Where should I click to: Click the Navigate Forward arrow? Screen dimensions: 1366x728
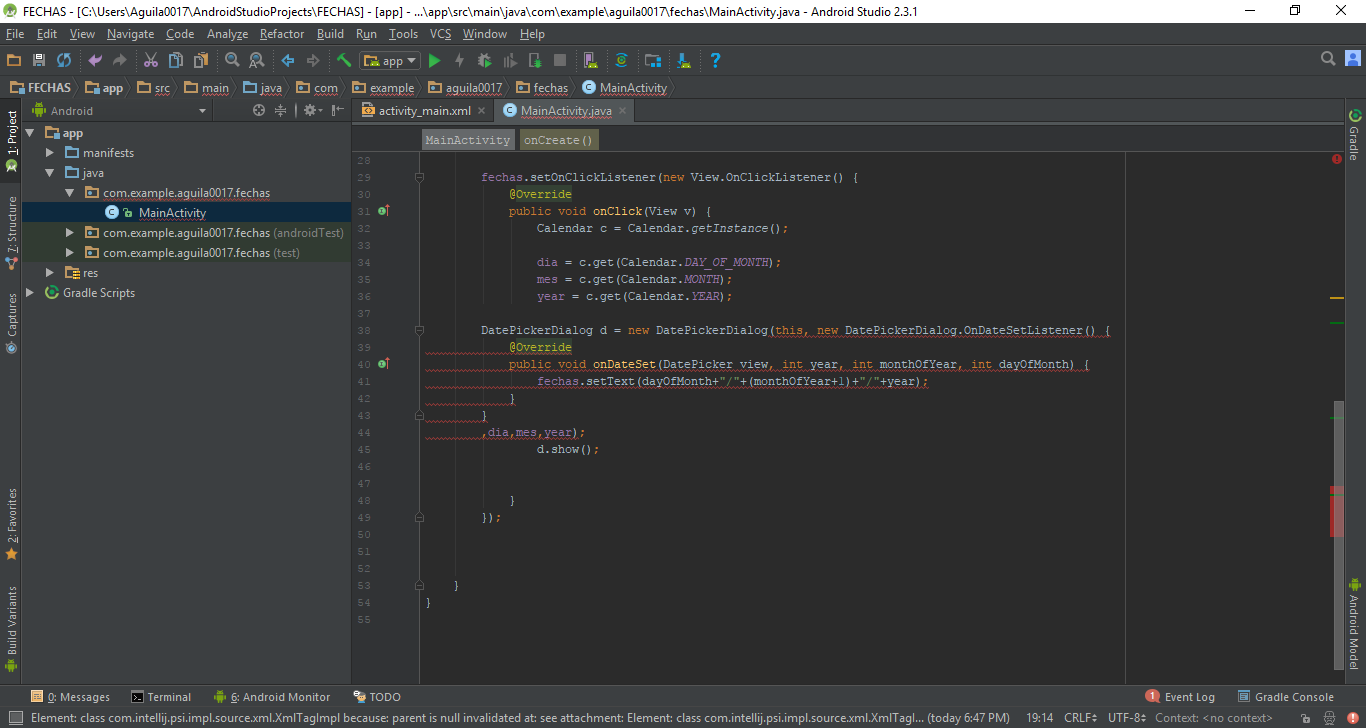pyautogui.click(x=313, y=61)
